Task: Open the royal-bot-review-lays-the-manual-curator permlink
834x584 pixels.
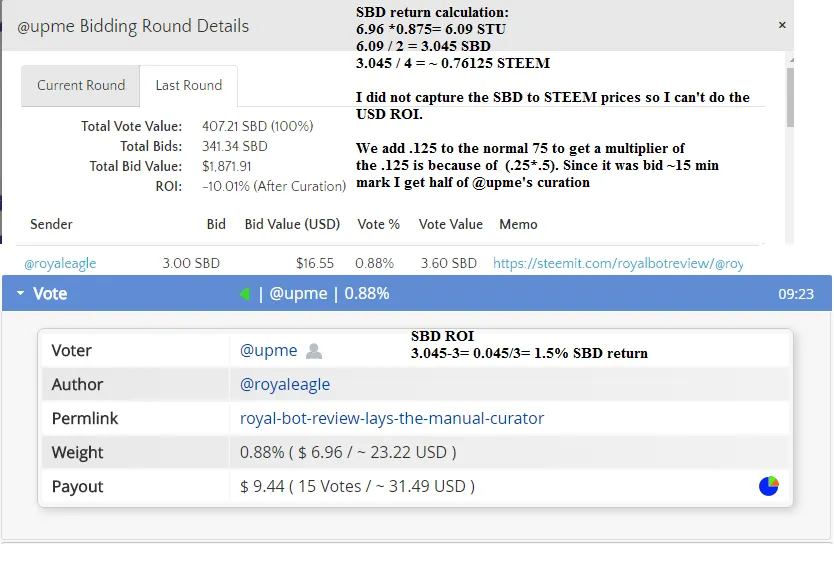Action: point(391,419)
